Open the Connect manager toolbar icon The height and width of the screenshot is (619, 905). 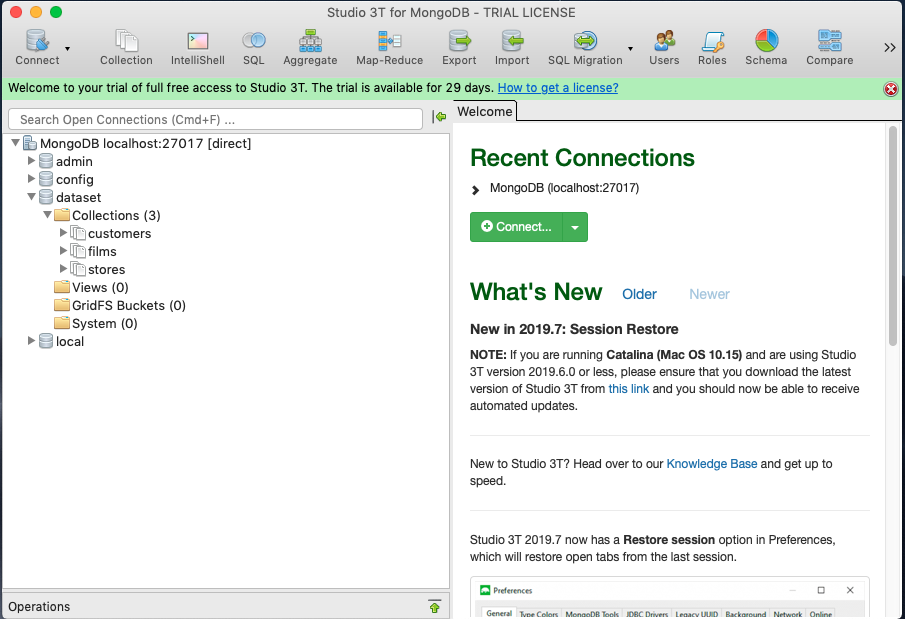pyautogui.click(x=37, y=47)
